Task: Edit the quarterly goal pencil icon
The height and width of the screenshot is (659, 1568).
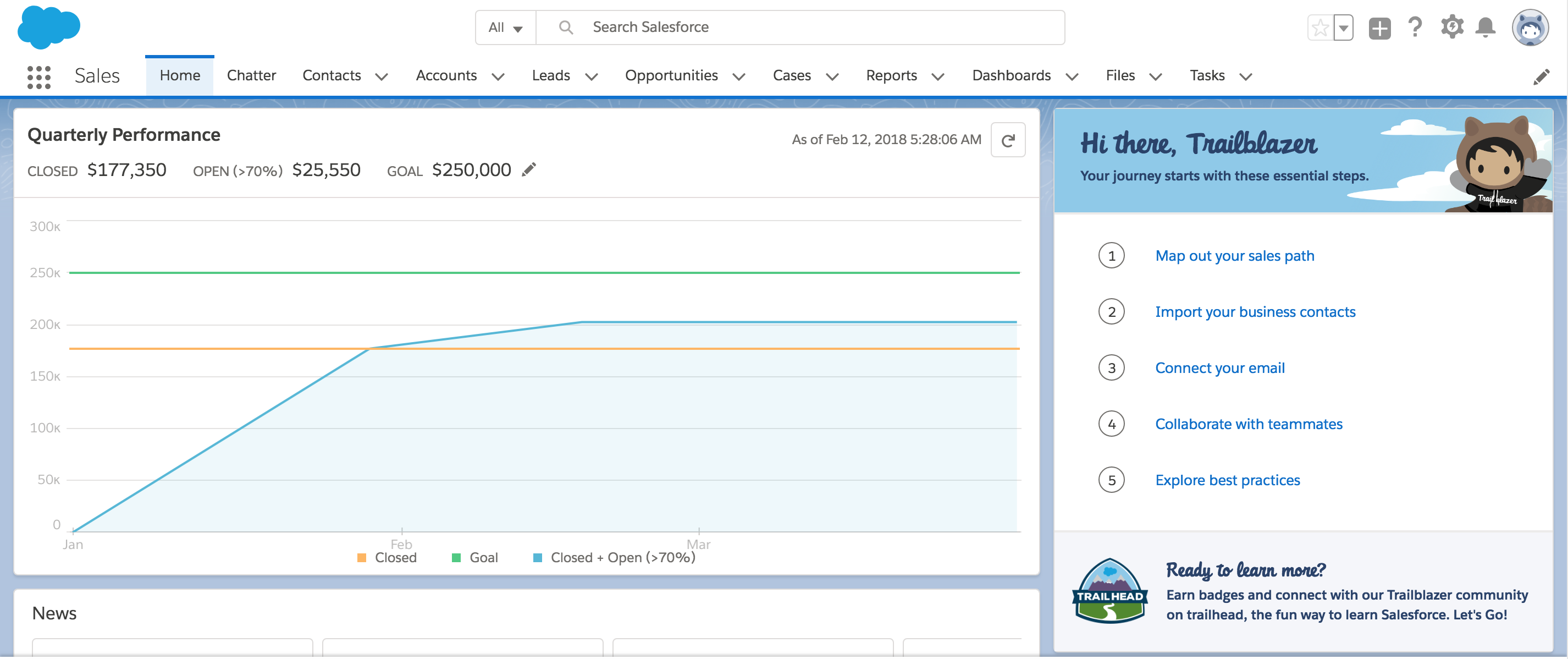Action: coord(529,169)
